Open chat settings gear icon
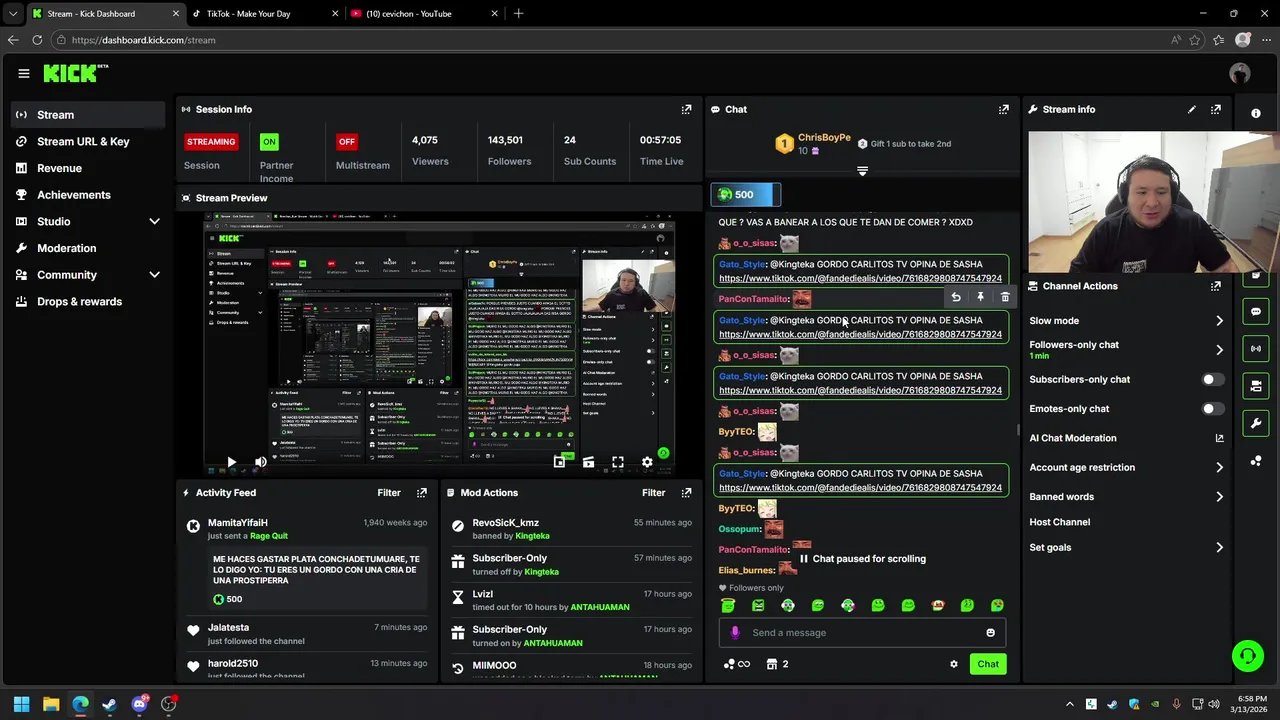Screen dimensions: 1280x720 click(954, 664)
